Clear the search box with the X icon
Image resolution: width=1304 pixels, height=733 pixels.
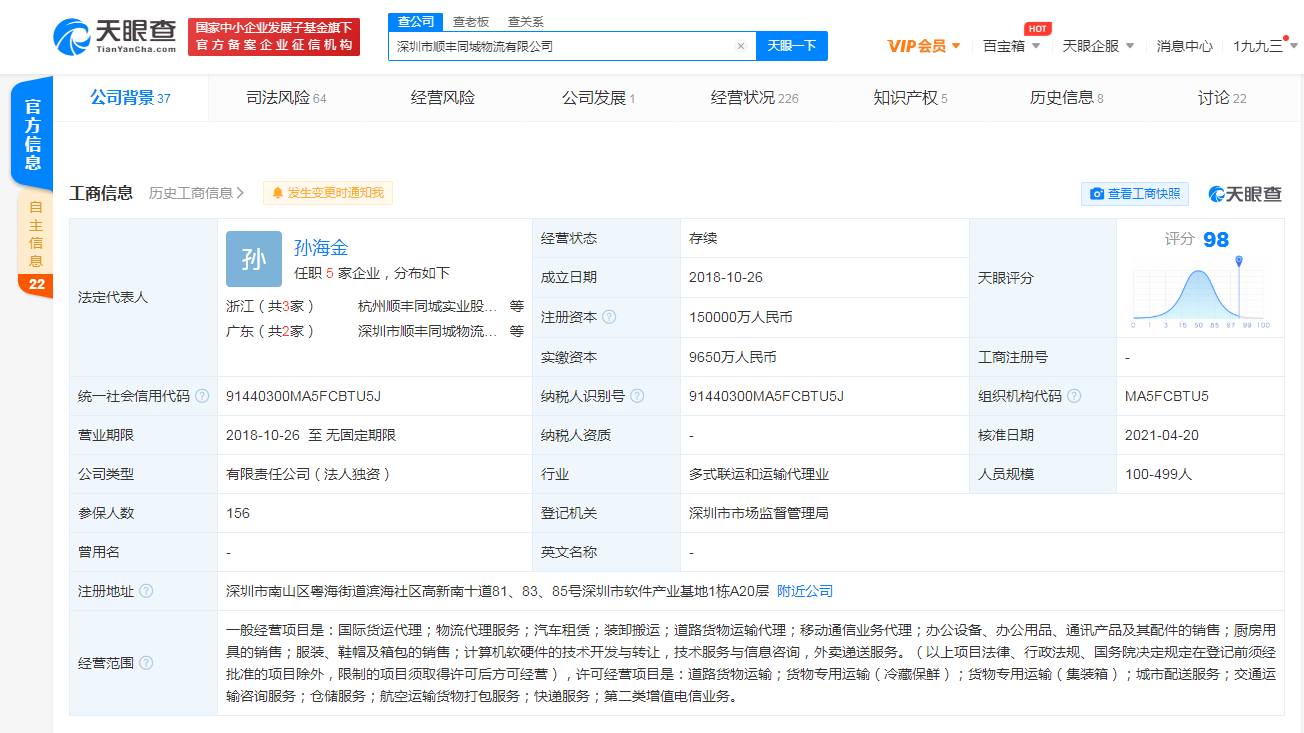(x=740, y=46)
